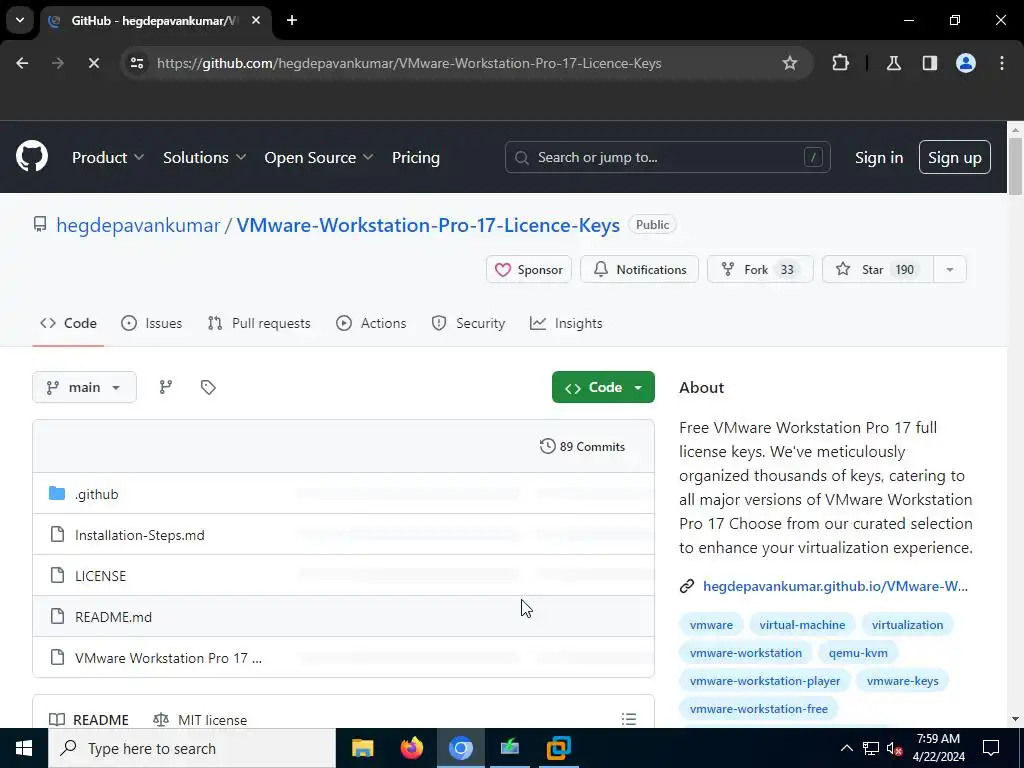The image size is (1024, 768).
Task: Open Chrome Labs flask icon
Action: click(x=893, y=63)
